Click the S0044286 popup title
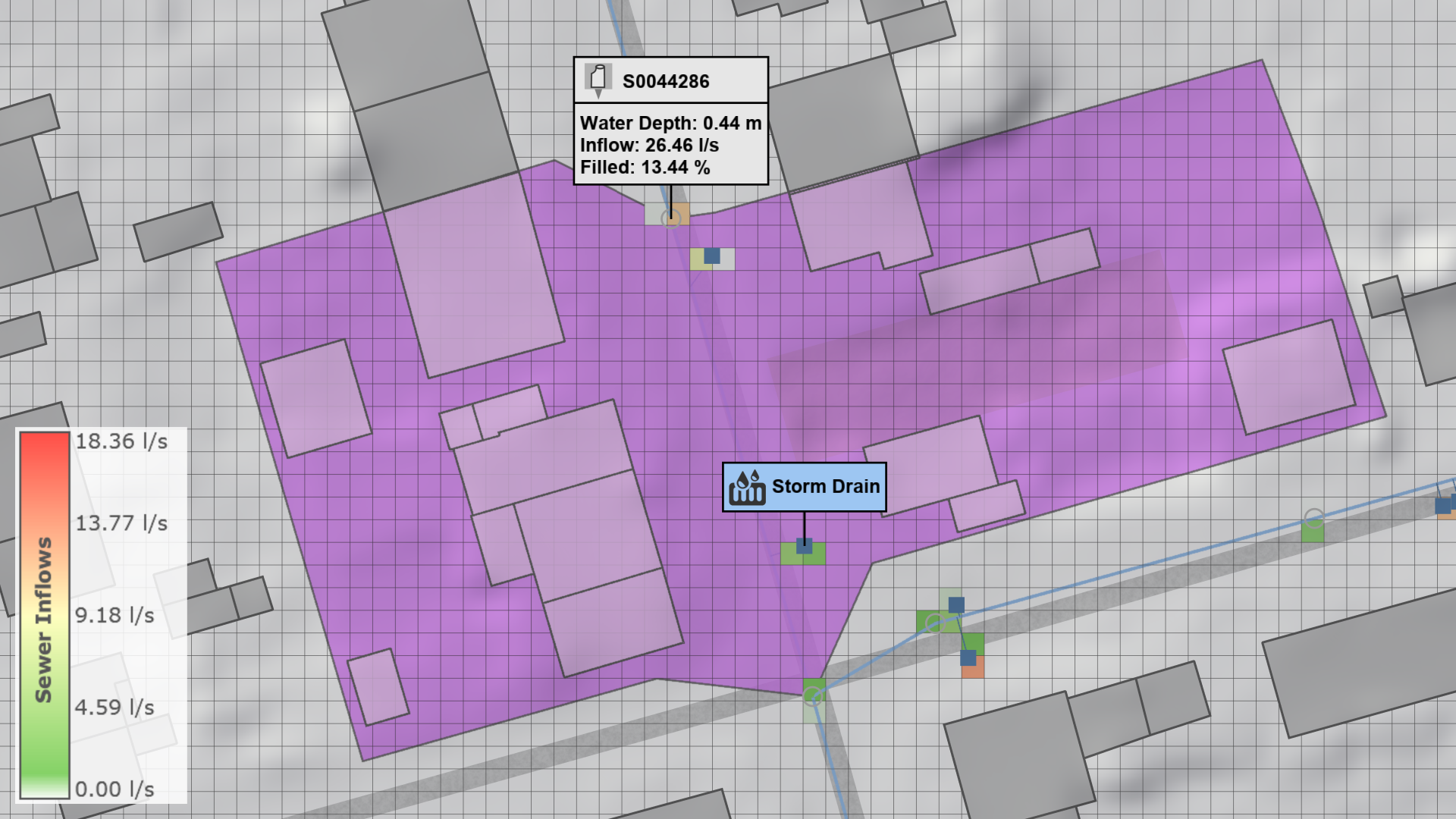The image size is (1456, 819). (x=666, y=81)
